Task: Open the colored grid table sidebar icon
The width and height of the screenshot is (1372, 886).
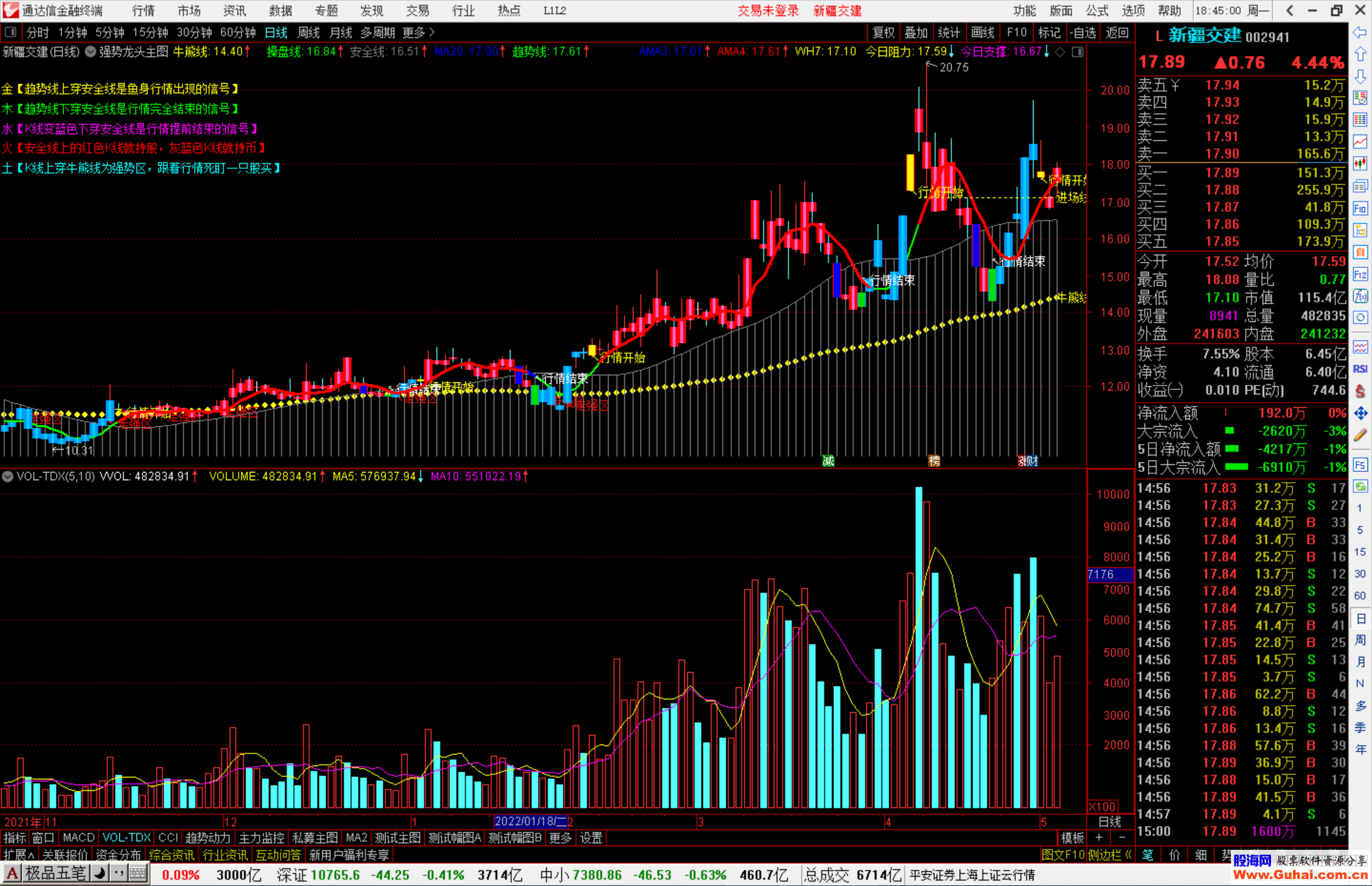Action: click(1360, 119)
